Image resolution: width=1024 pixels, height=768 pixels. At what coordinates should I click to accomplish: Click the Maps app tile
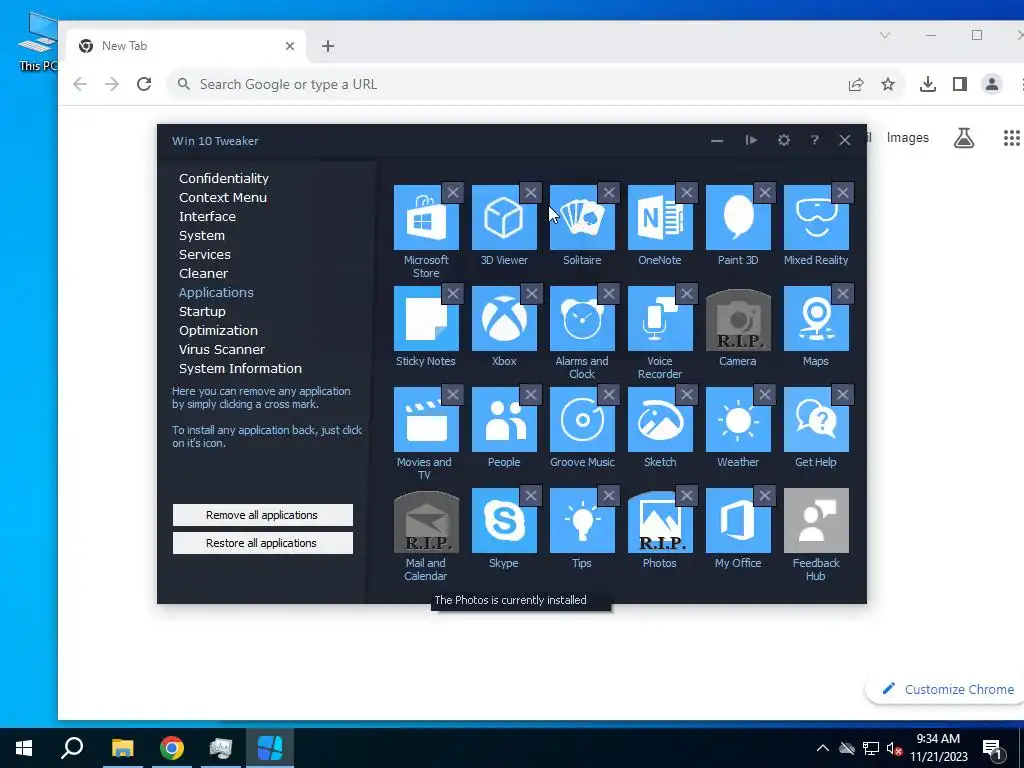[x=816, y=319]
